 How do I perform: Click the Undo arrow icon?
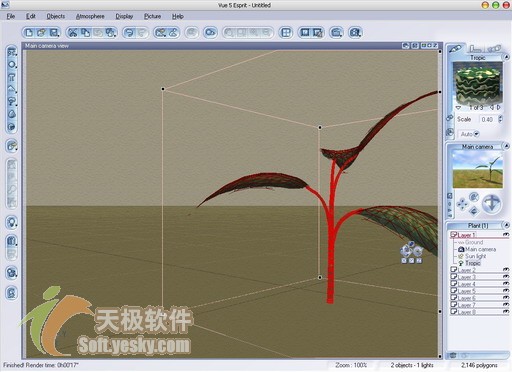coord(129,32)
